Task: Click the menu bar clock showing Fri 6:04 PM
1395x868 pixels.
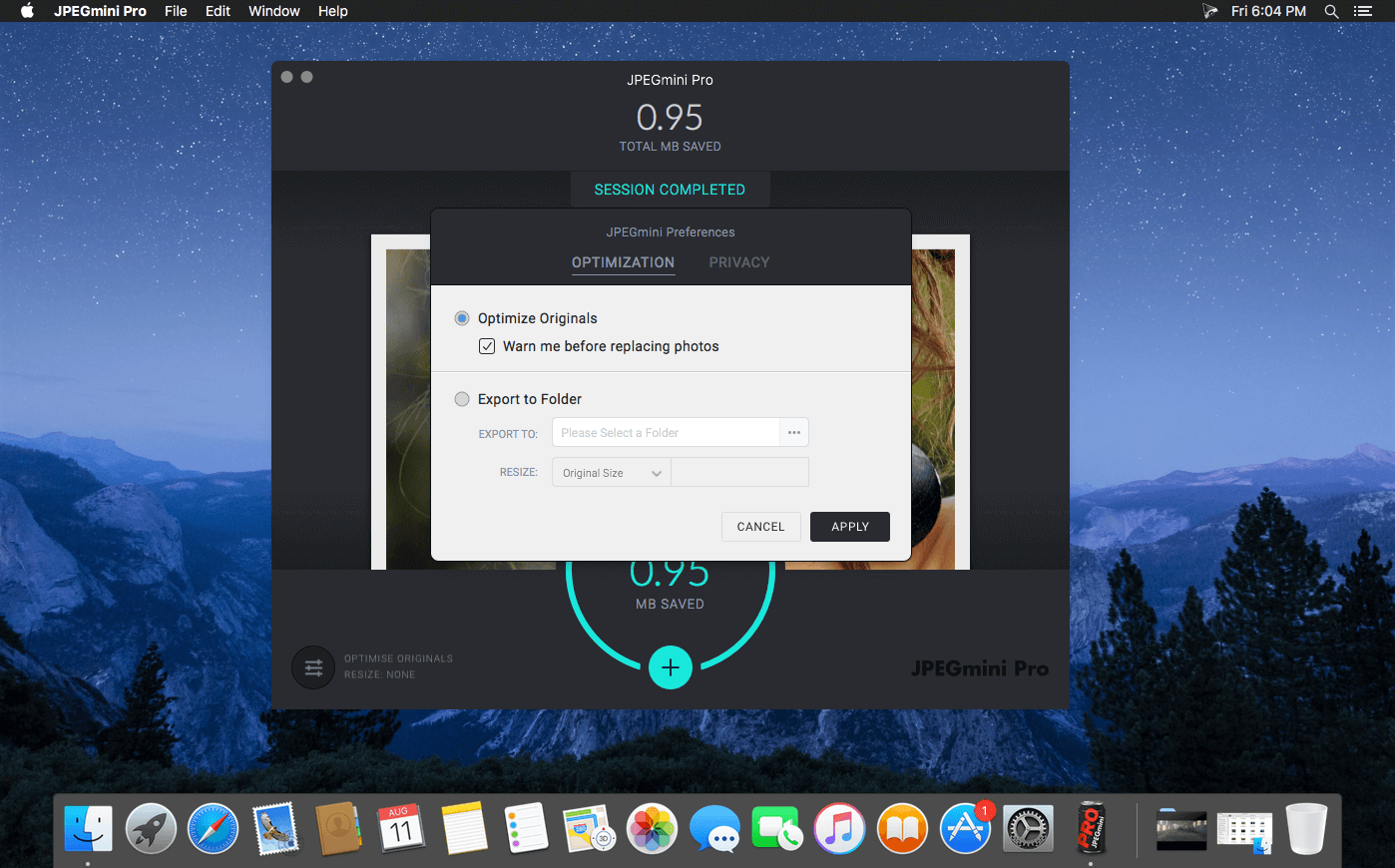Action: (x=1268, y=11)
